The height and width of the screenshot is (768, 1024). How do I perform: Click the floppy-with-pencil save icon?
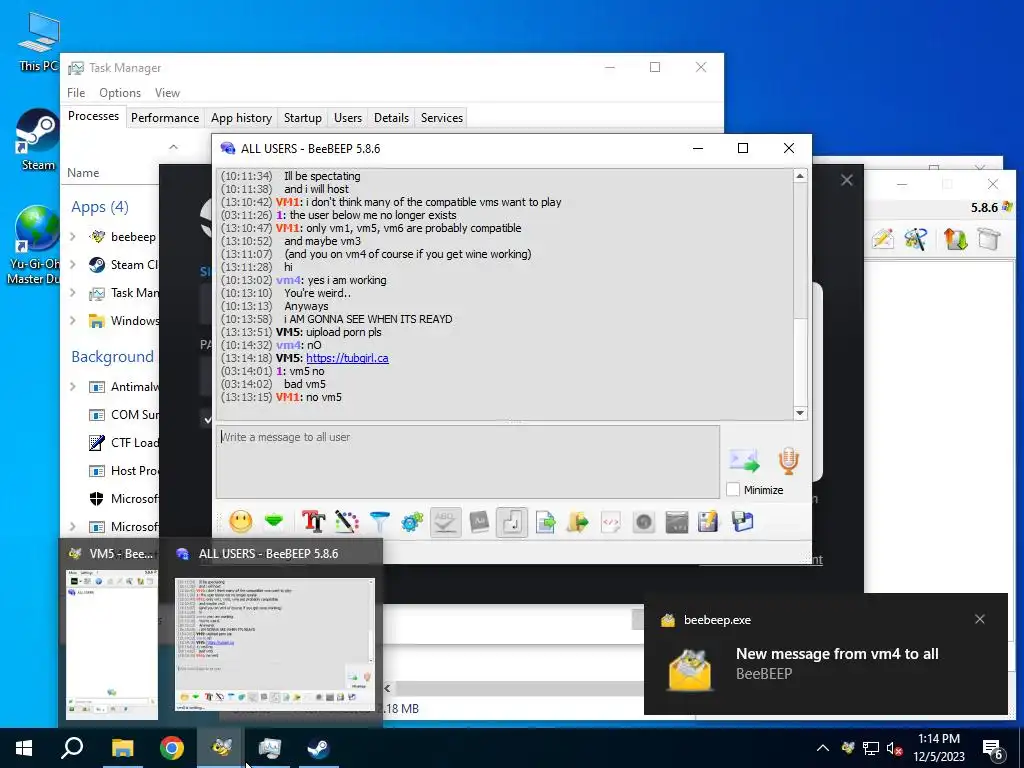click(709, 522)
